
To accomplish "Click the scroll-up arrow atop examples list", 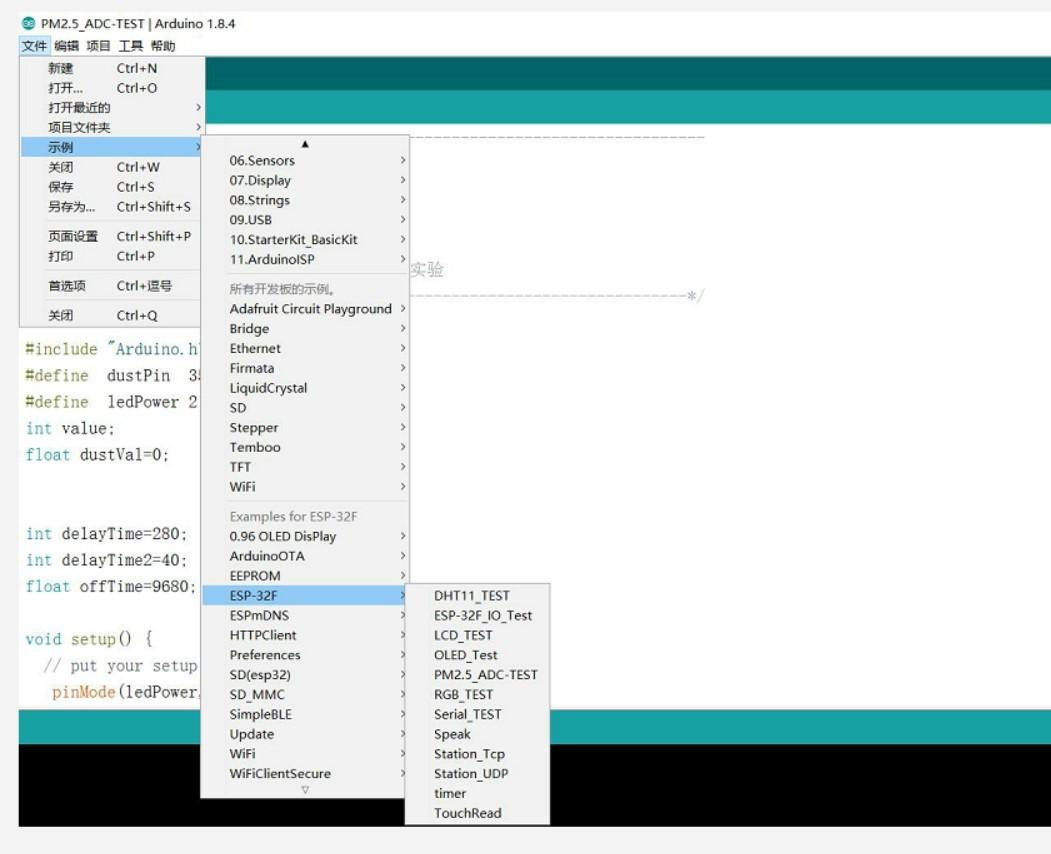I will [x=305, y=143].
